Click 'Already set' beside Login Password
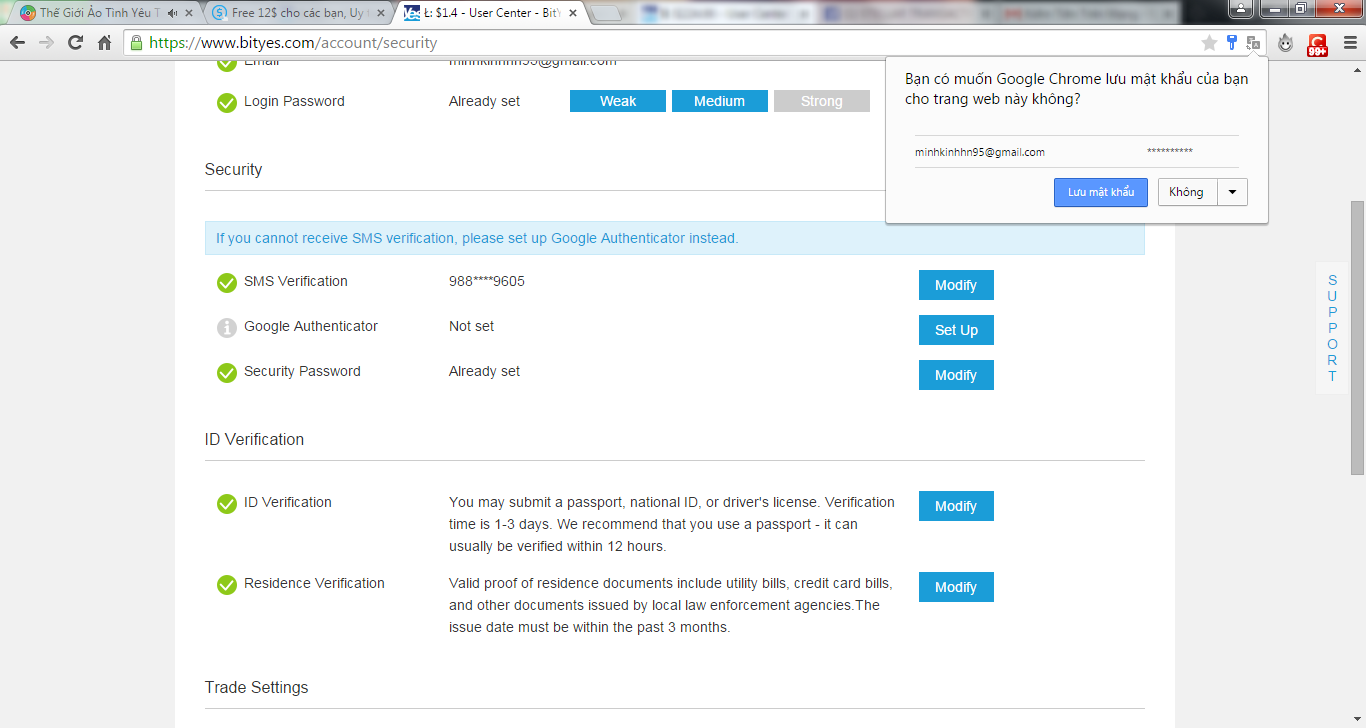The height and width of the screenshot is (728, 1366). point(485,101)
